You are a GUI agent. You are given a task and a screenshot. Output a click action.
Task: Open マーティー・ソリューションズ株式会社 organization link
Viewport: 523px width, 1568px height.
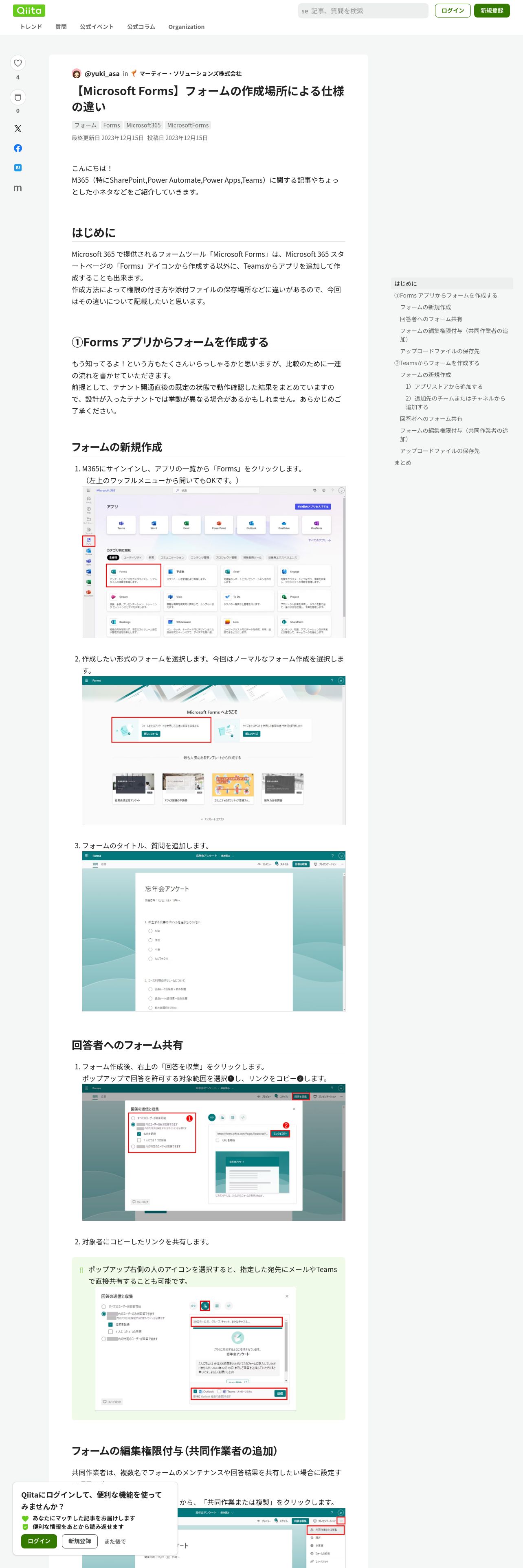click(191, 74)
